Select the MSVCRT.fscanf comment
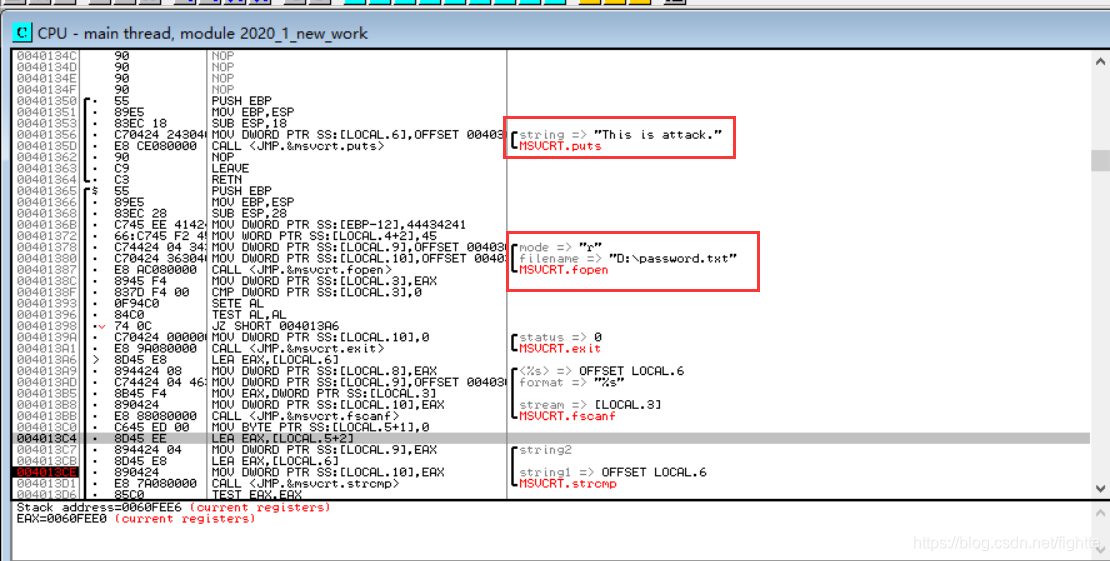1110x561 pixels. click(568, 416)
